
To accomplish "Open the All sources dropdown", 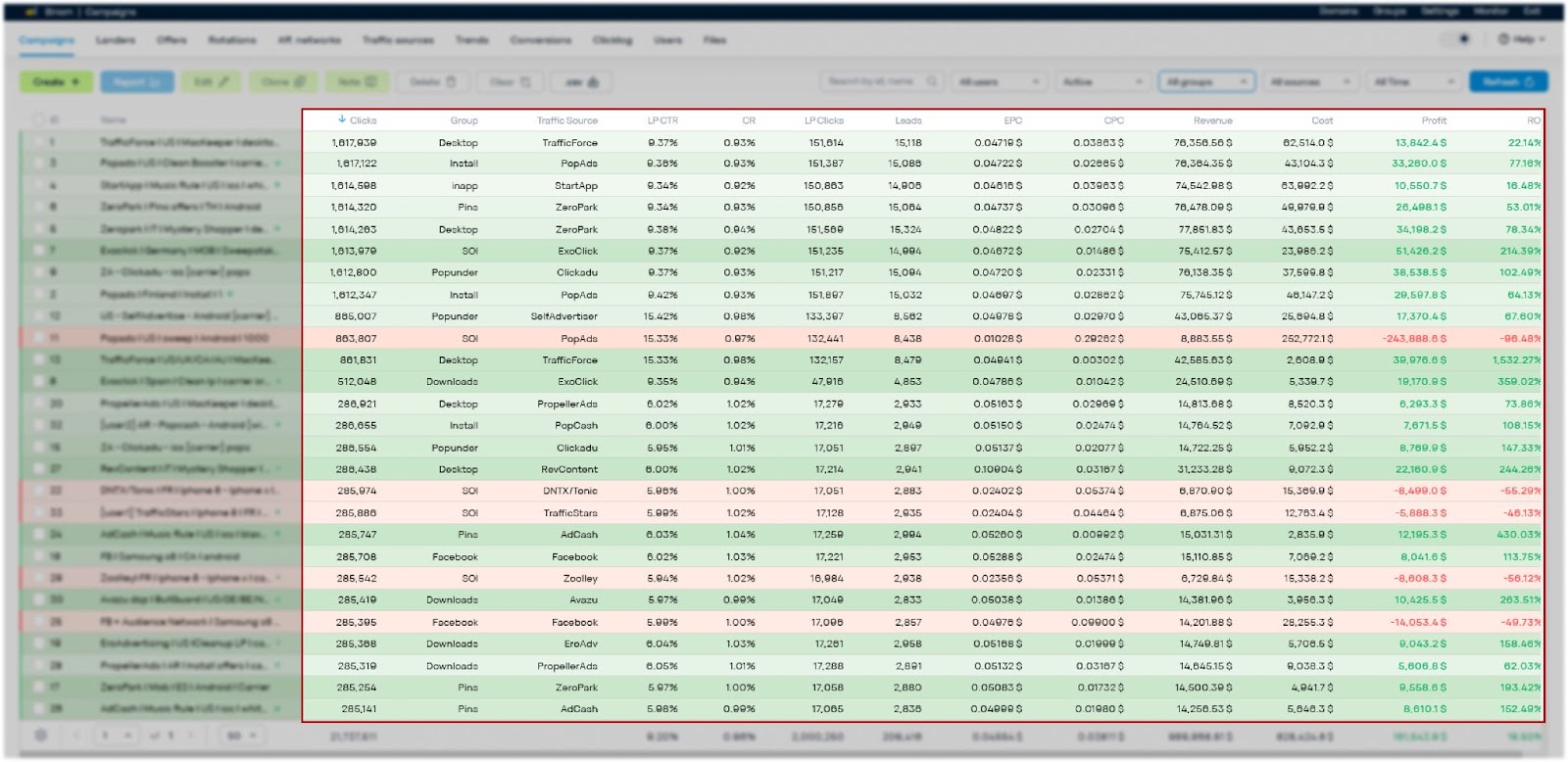I will tap(1311, 81).
